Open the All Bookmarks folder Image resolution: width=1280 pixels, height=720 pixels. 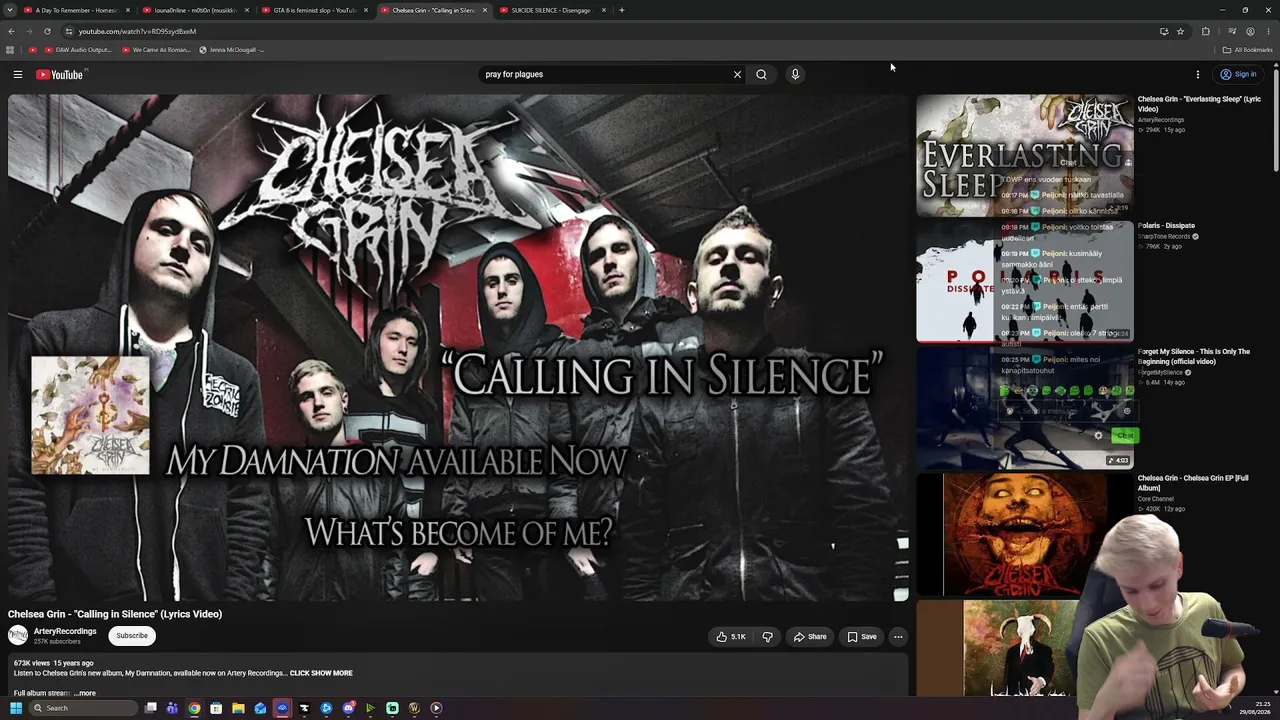point(1247,49)
